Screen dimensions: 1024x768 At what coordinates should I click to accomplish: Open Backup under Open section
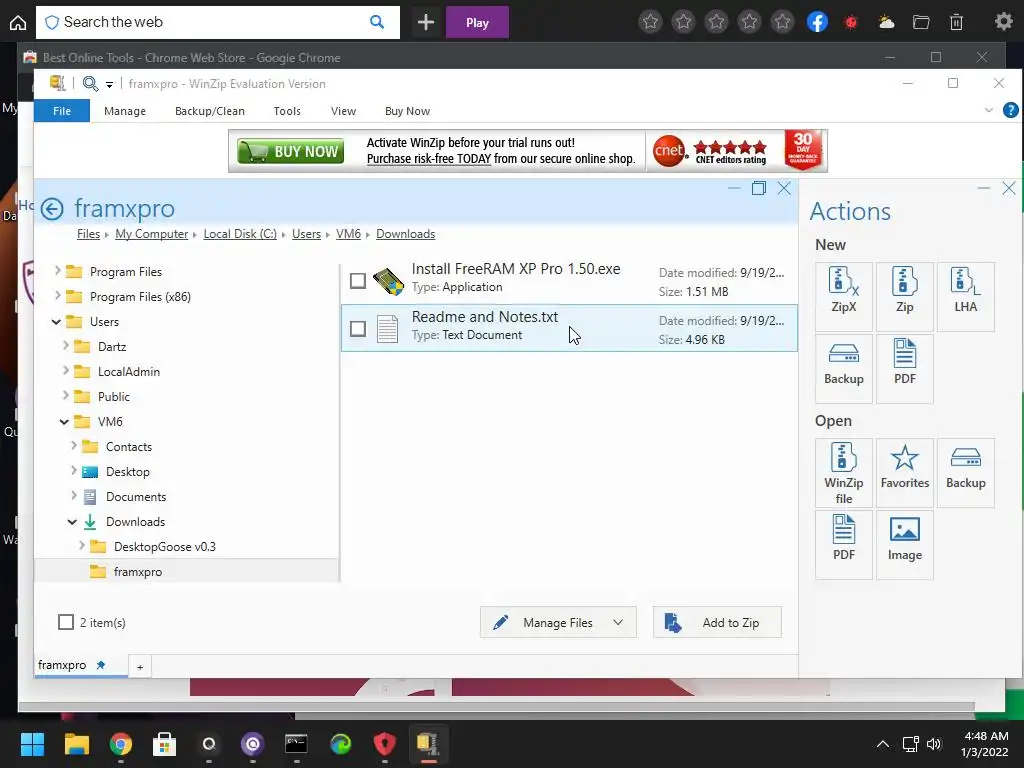965,473
